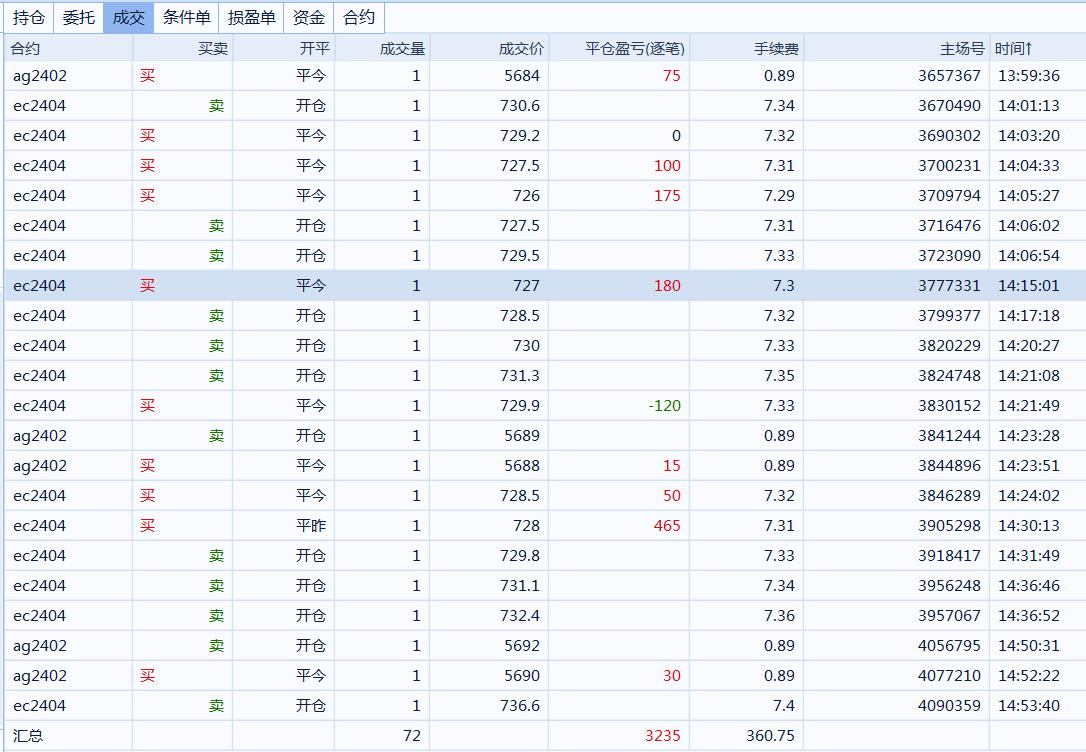Select the 成交 tab
Viewport: 1086px width, 752px height.
point(128,17)
